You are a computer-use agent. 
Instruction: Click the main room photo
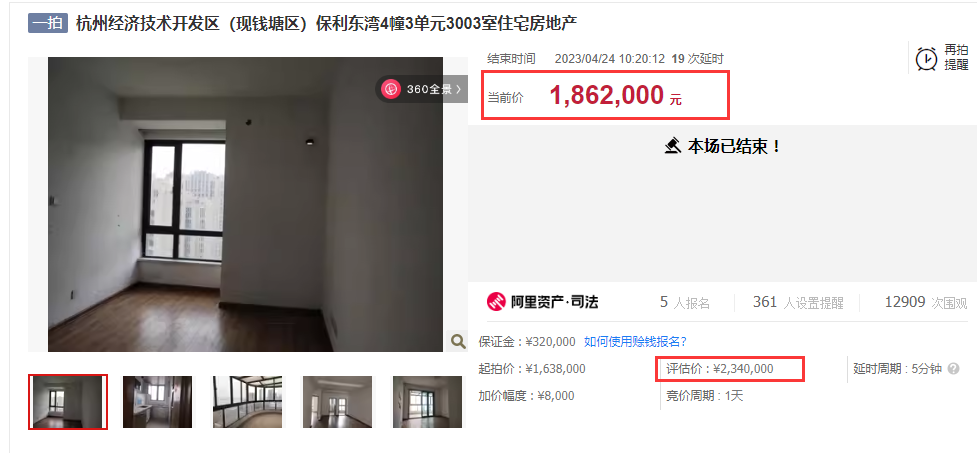245,204
